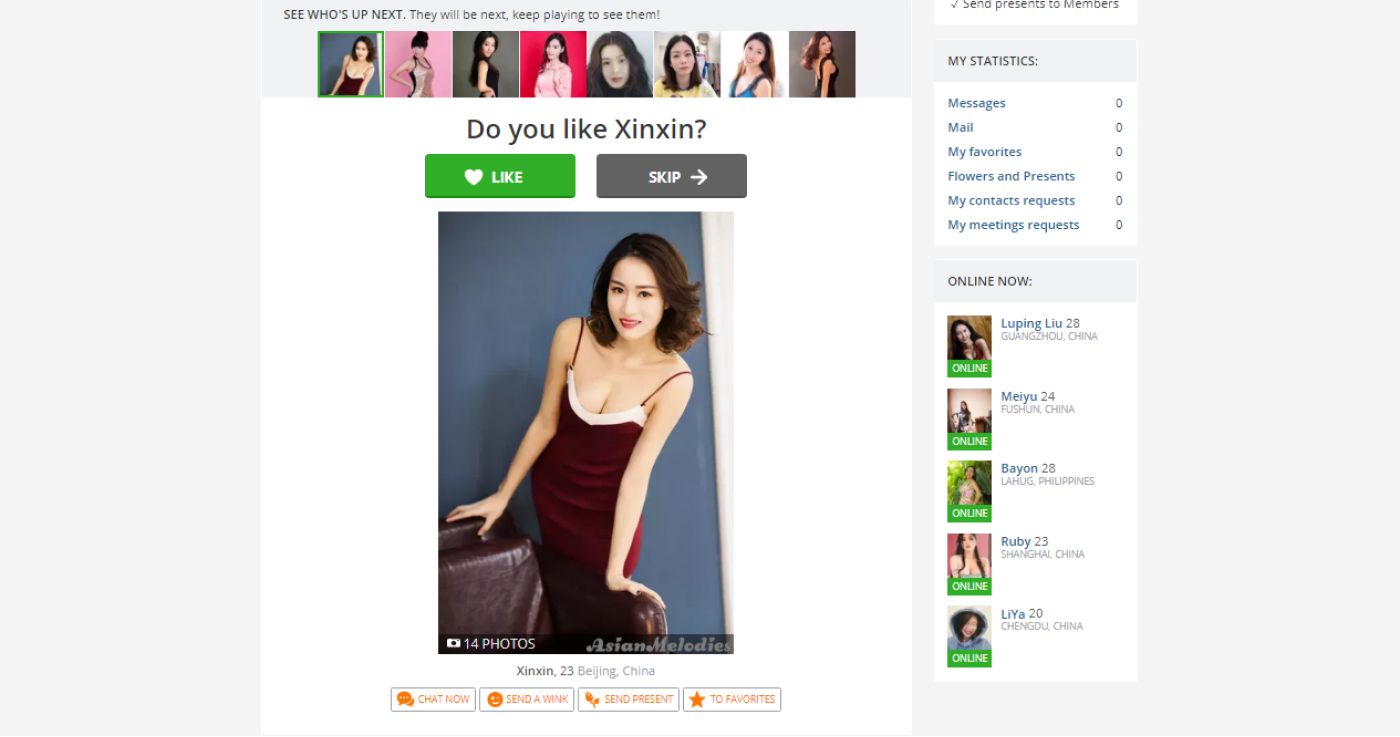Open My meetings requests link
The width and height of the screenshot is (1400, 737).
[x=1014, y=225]
